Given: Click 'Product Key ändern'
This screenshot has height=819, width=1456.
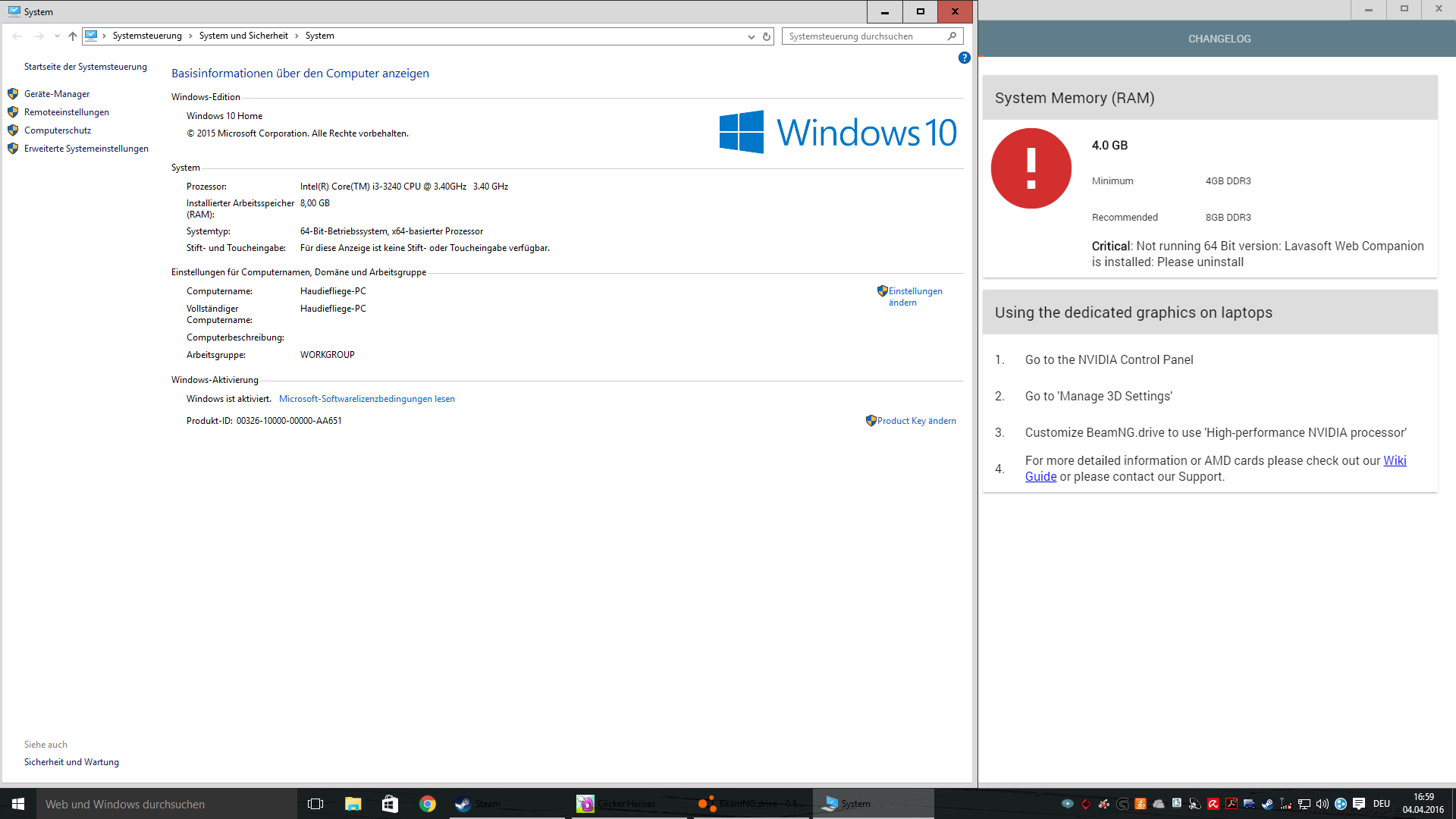Looking at the screenshot, I should [916, 421].
